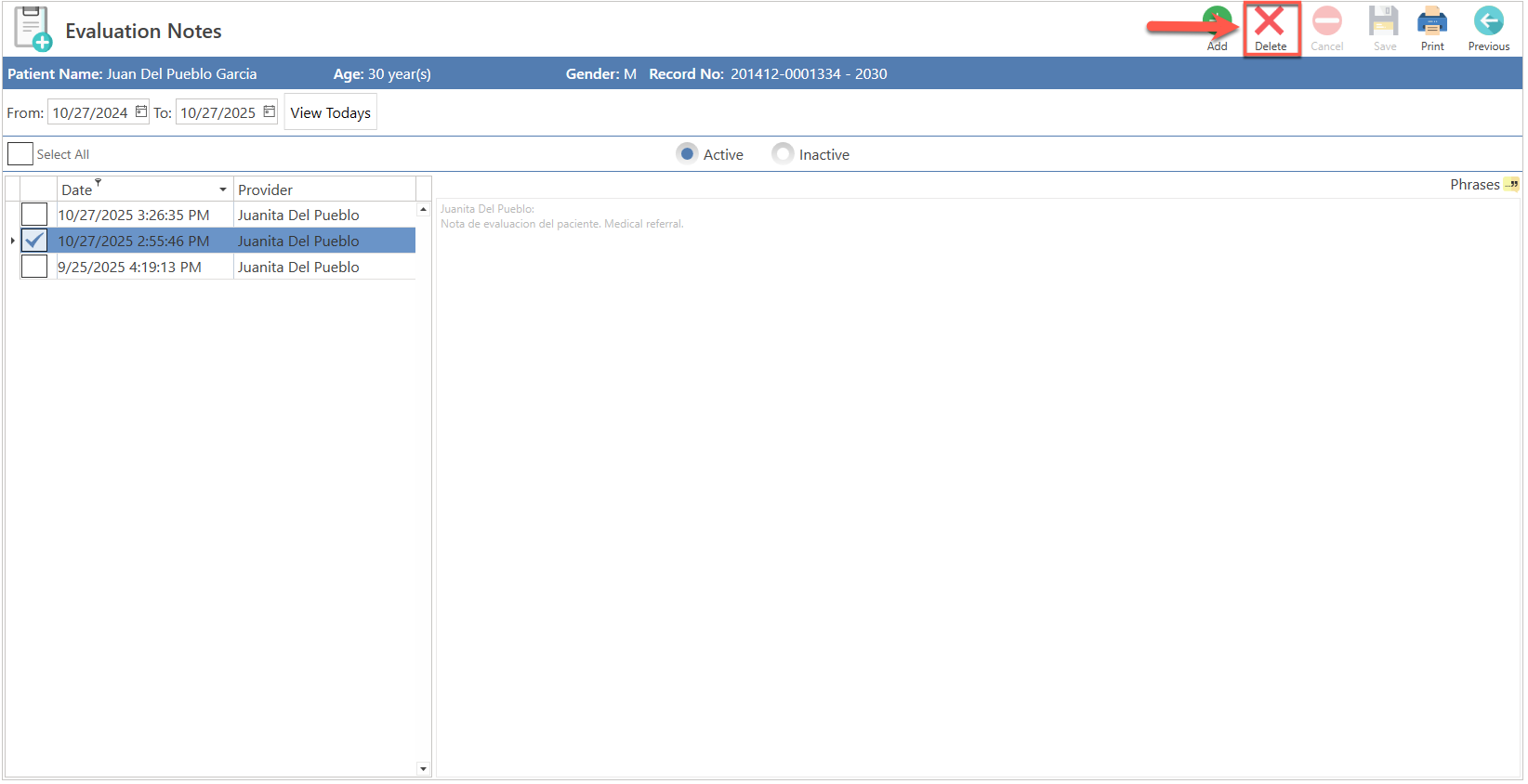Click the Add note icon
This screenshot has width=1528, height=784.
(1217, 29)
